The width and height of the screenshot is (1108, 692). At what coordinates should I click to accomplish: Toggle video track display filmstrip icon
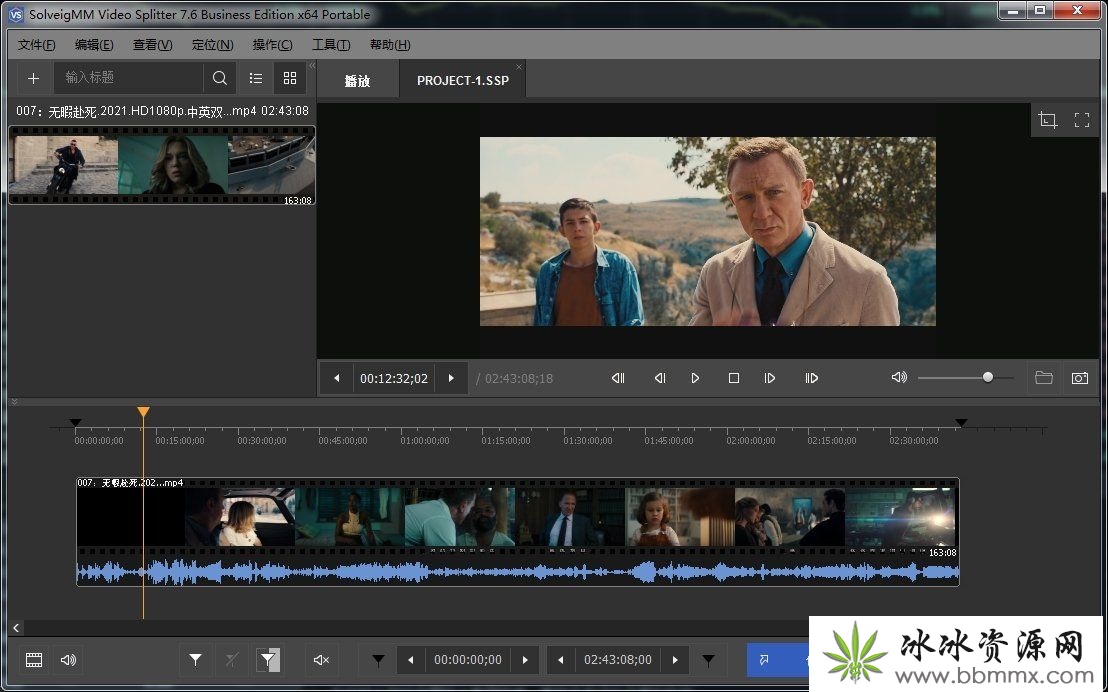pyautogui.click(x=34, y=660)
